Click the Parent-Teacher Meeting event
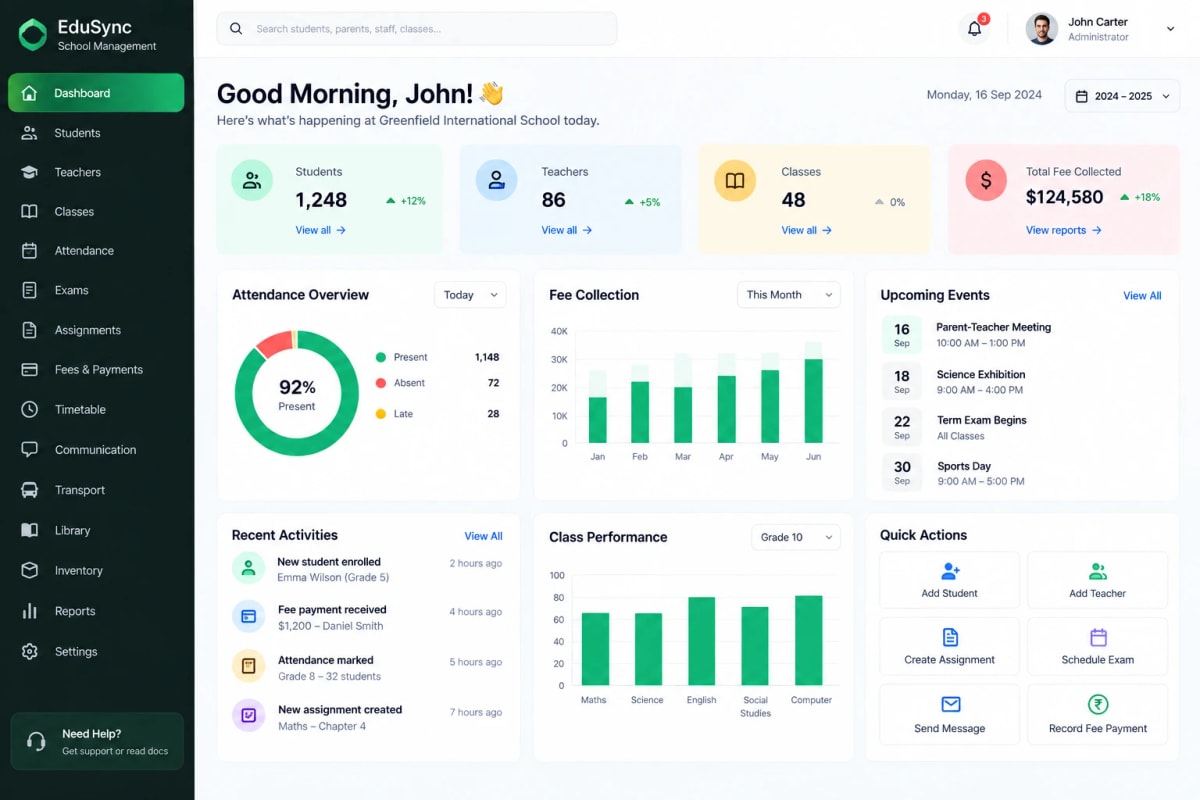The width and height of the screenshot is (1200, 800). pyautogui.click(x=1023, y=335)
